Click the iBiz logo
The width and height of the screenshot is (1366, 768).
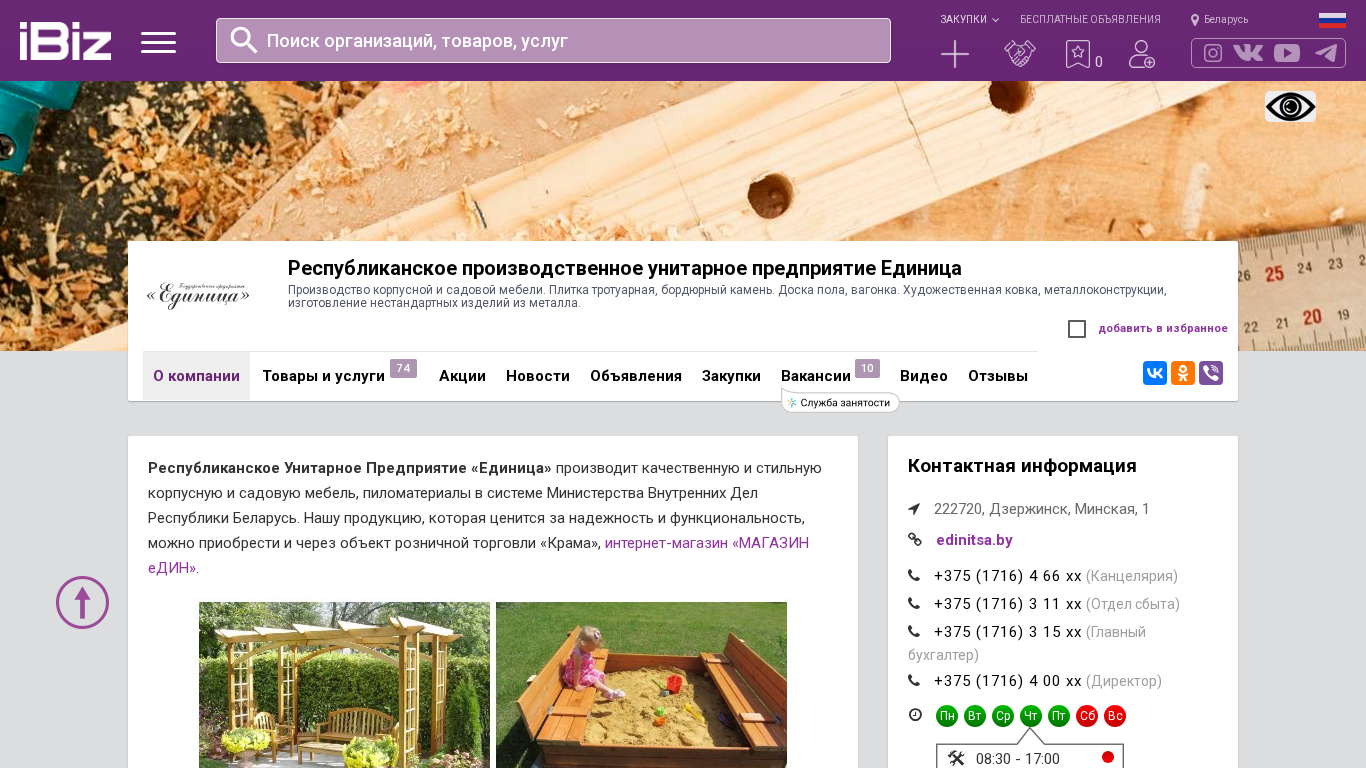coord(65,41)
